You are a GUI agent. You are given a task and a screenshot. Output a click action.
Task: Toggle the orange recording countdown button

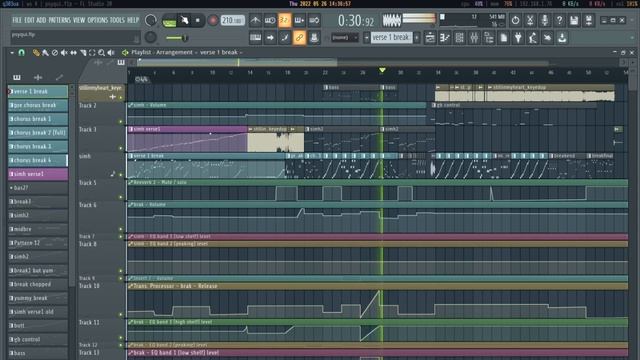point(284,20)
